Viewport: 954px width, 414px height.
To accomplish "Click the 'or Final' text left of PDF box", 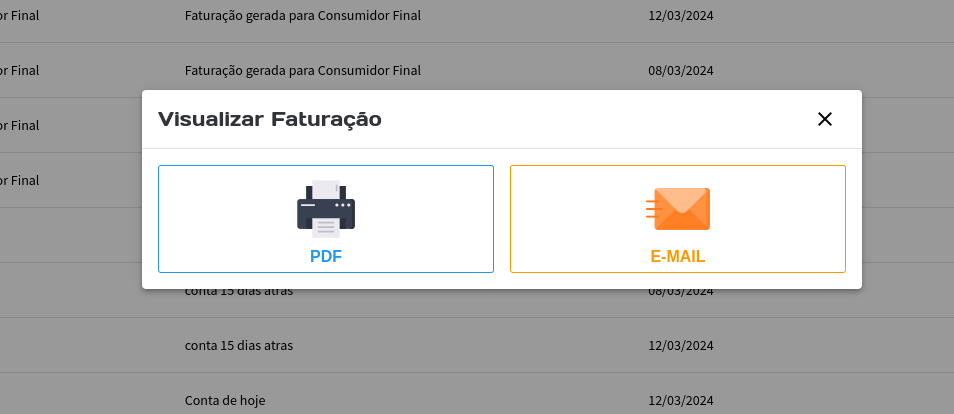I will point(19,180).
